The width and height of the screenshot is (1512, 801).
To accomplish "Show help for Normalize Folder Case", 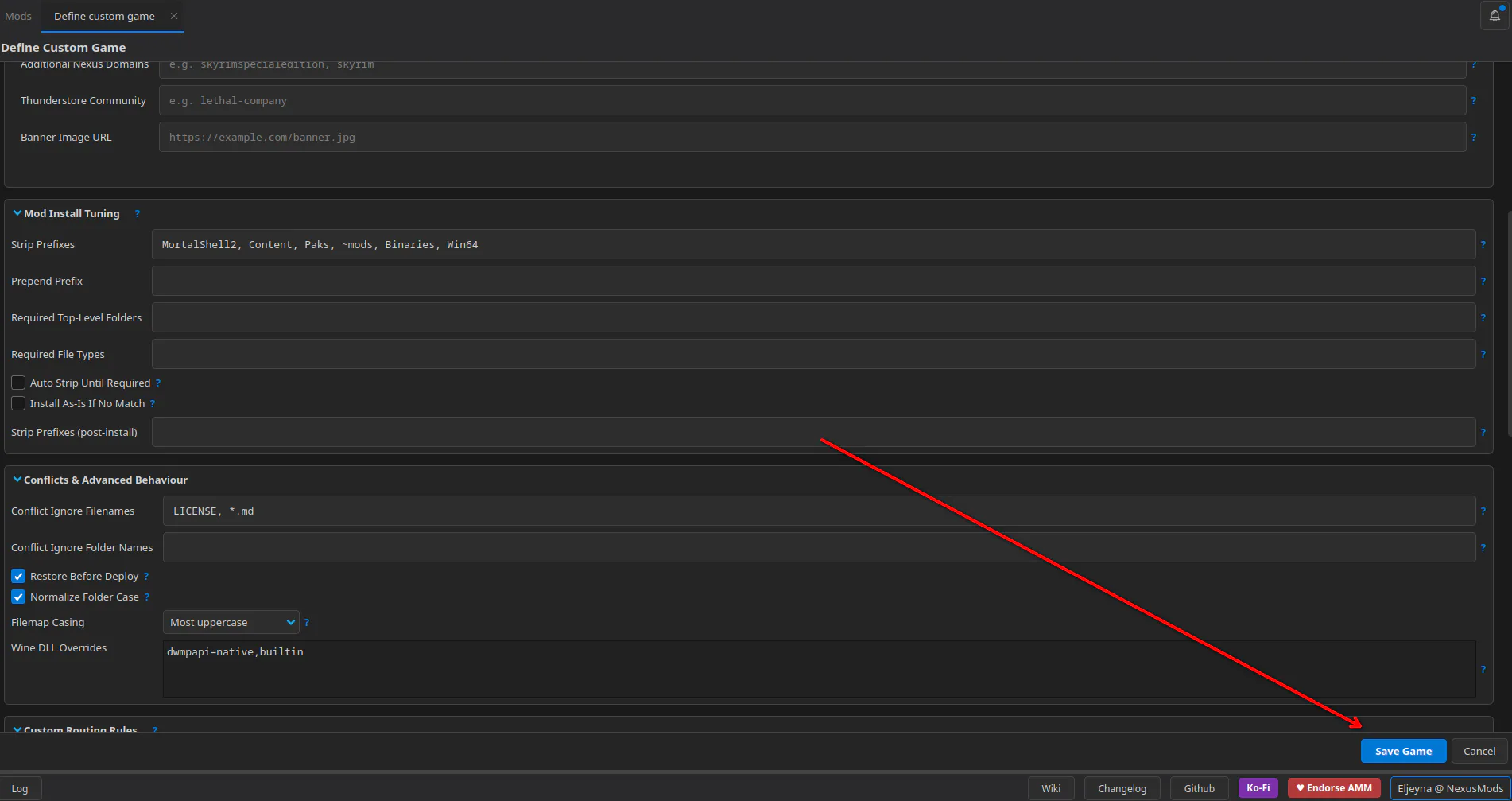I will (147, 597).
